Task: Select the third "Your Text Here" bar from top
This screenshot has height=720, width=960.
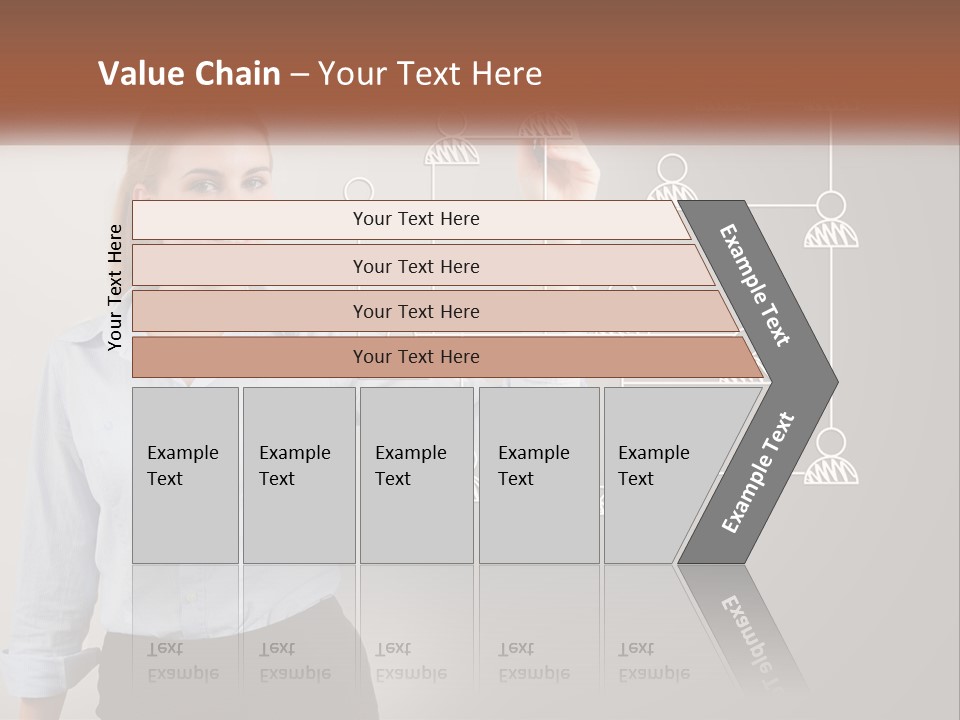Action: [x=415, y=311]
